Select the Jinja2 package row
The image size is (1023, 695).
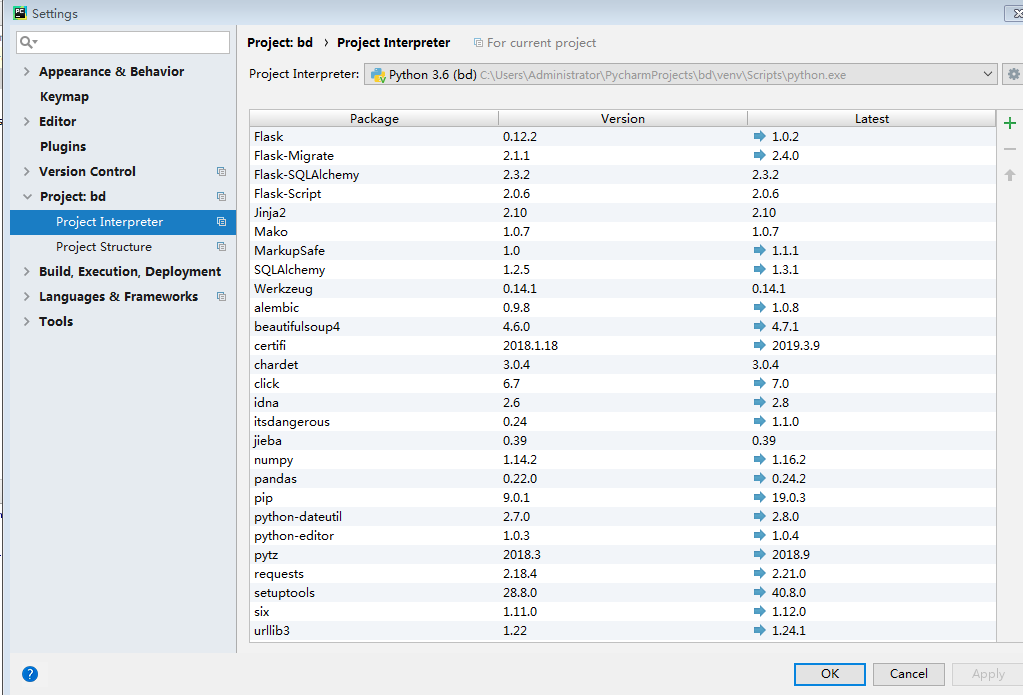pos(623,212)
